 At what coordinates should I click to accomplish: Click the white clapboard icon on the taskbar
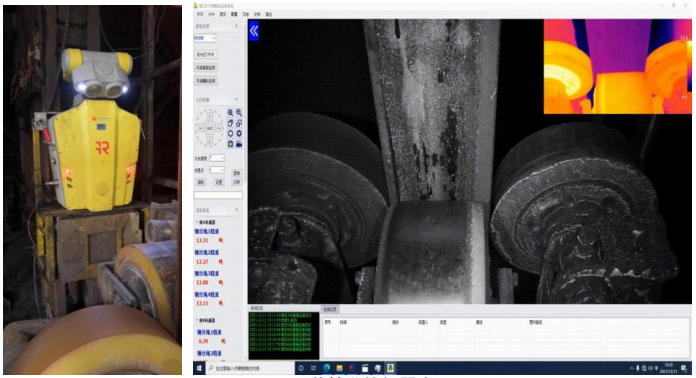pos(365,368)
